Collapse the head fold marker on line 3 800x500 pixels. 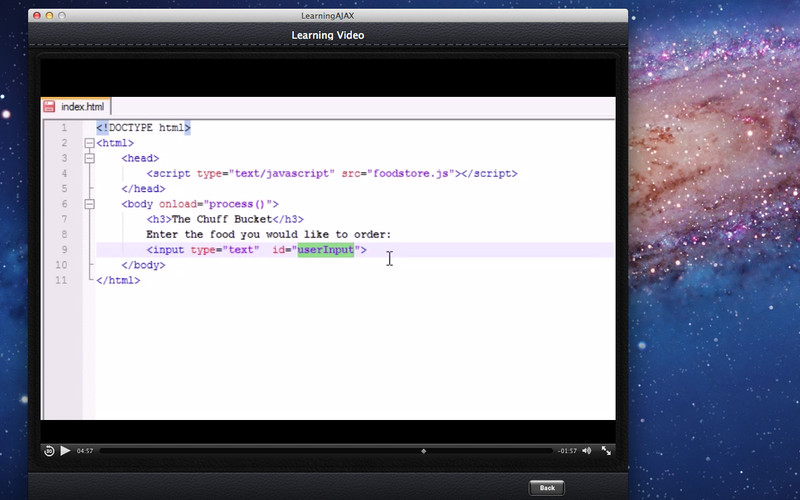(x=89, y=158)
